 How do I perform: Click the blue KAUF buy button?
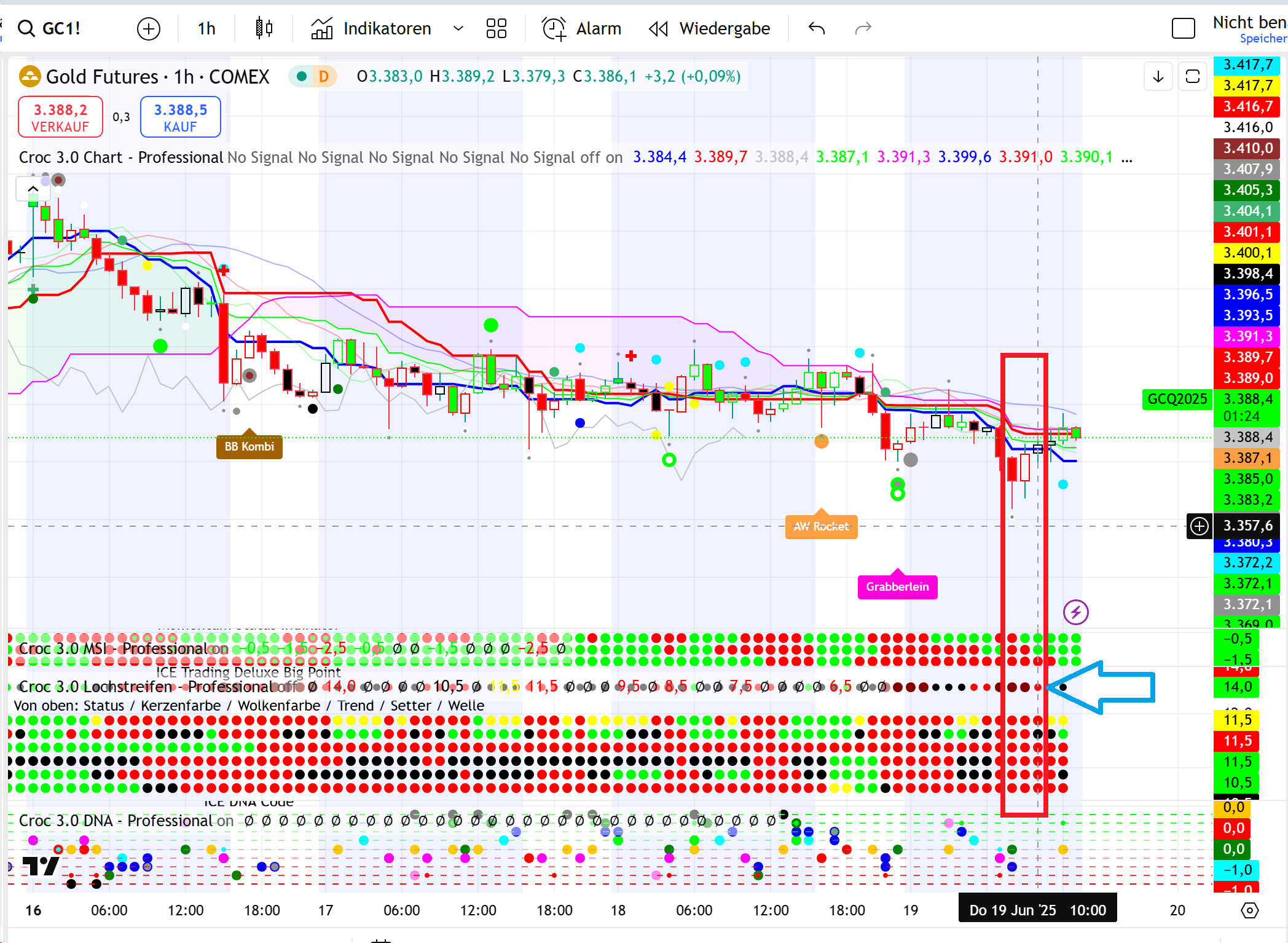pos(180,117)
